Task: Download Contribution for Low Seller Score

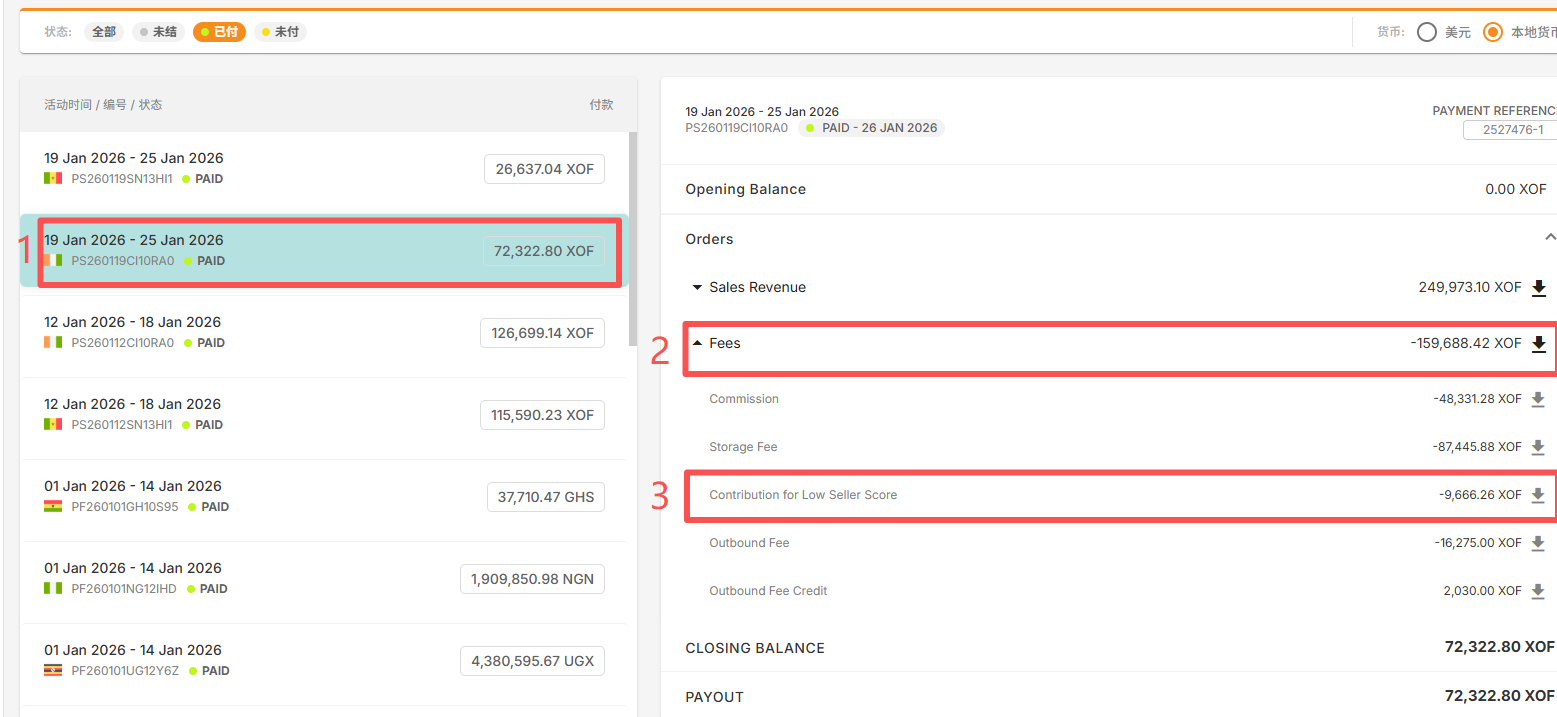Action: click(x=1539, y=495)
